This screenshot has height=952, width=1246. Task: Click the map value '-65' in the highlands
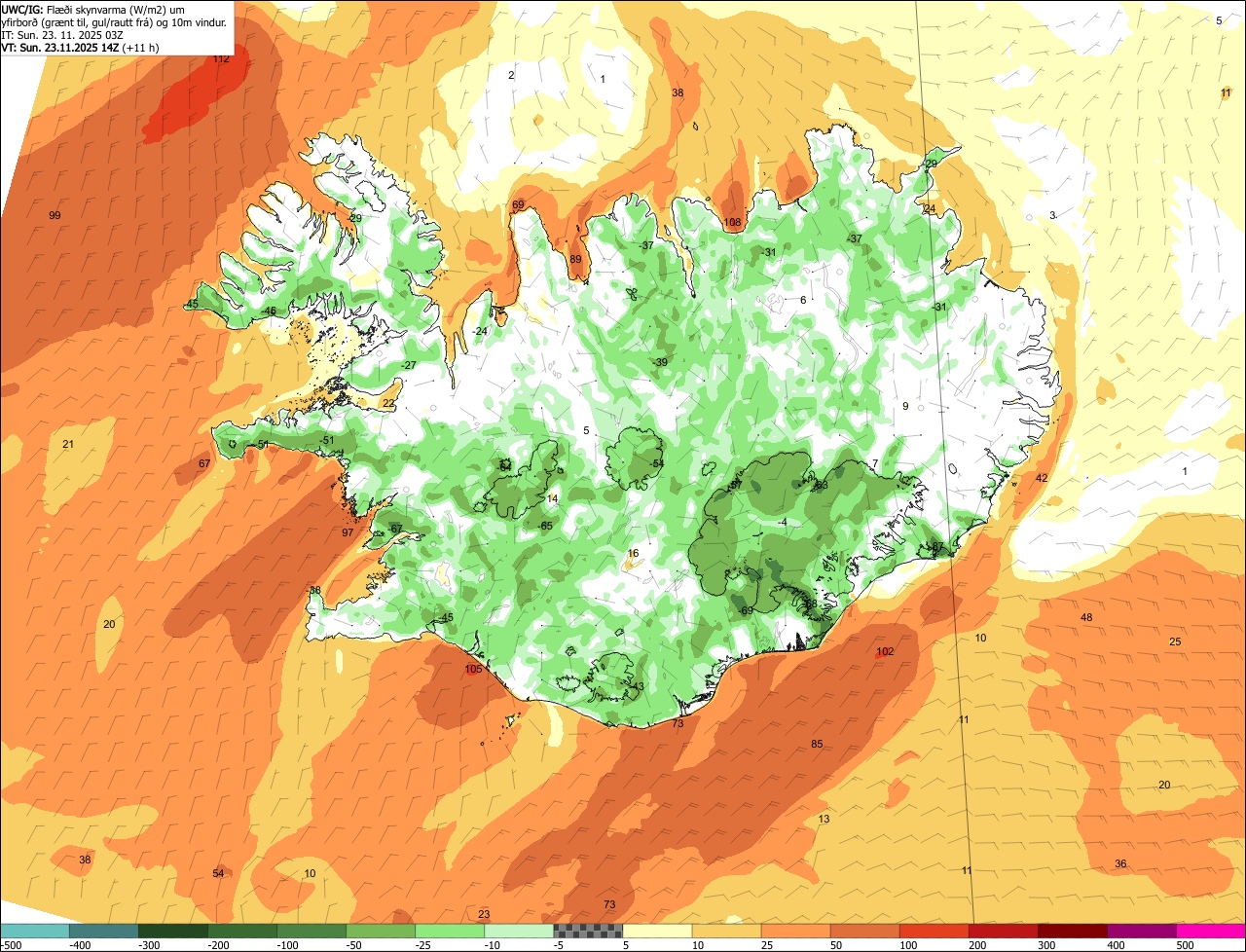545,526
